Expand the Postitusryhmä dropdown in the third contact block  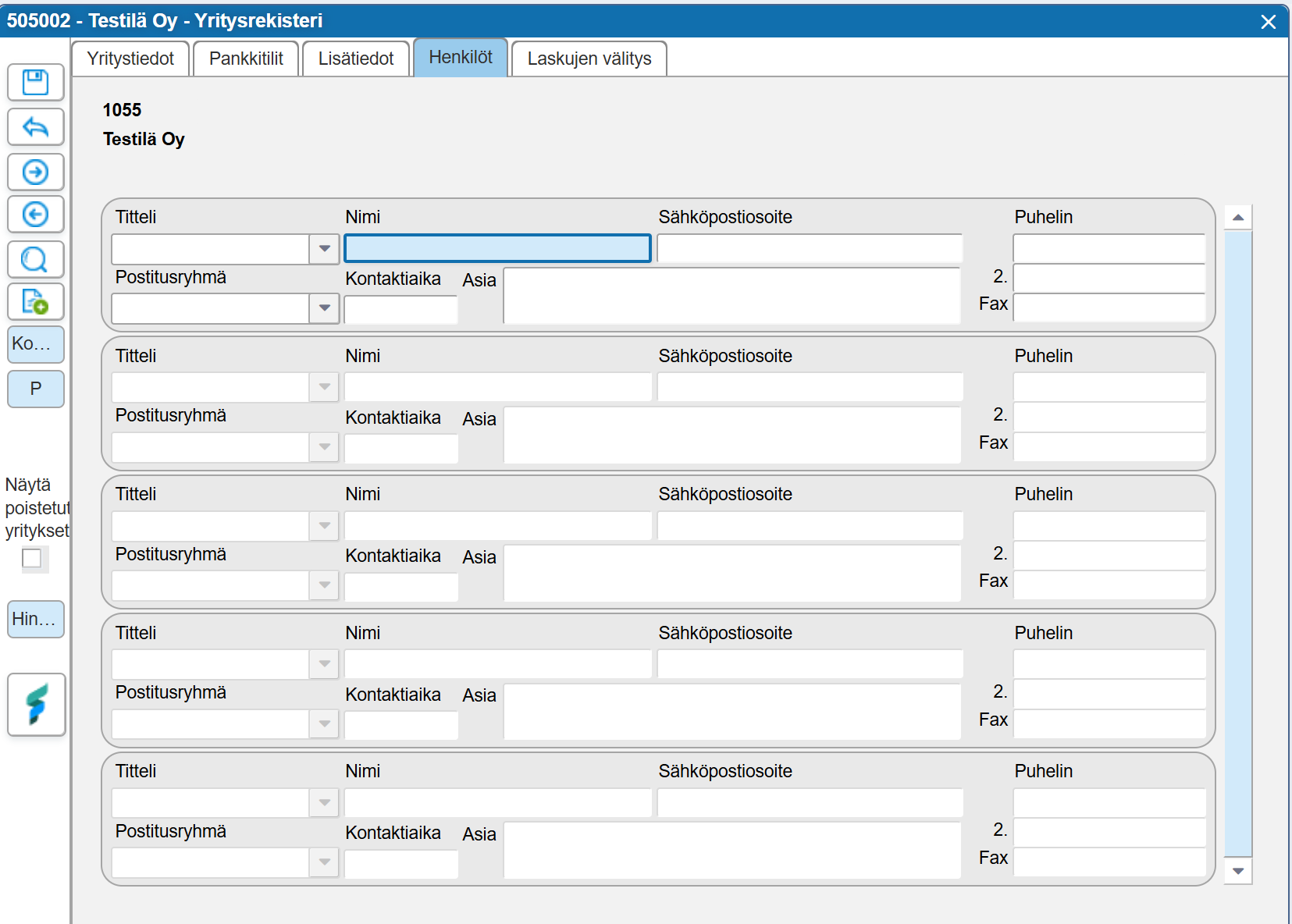pyautogui.click(x=324, y=585)
